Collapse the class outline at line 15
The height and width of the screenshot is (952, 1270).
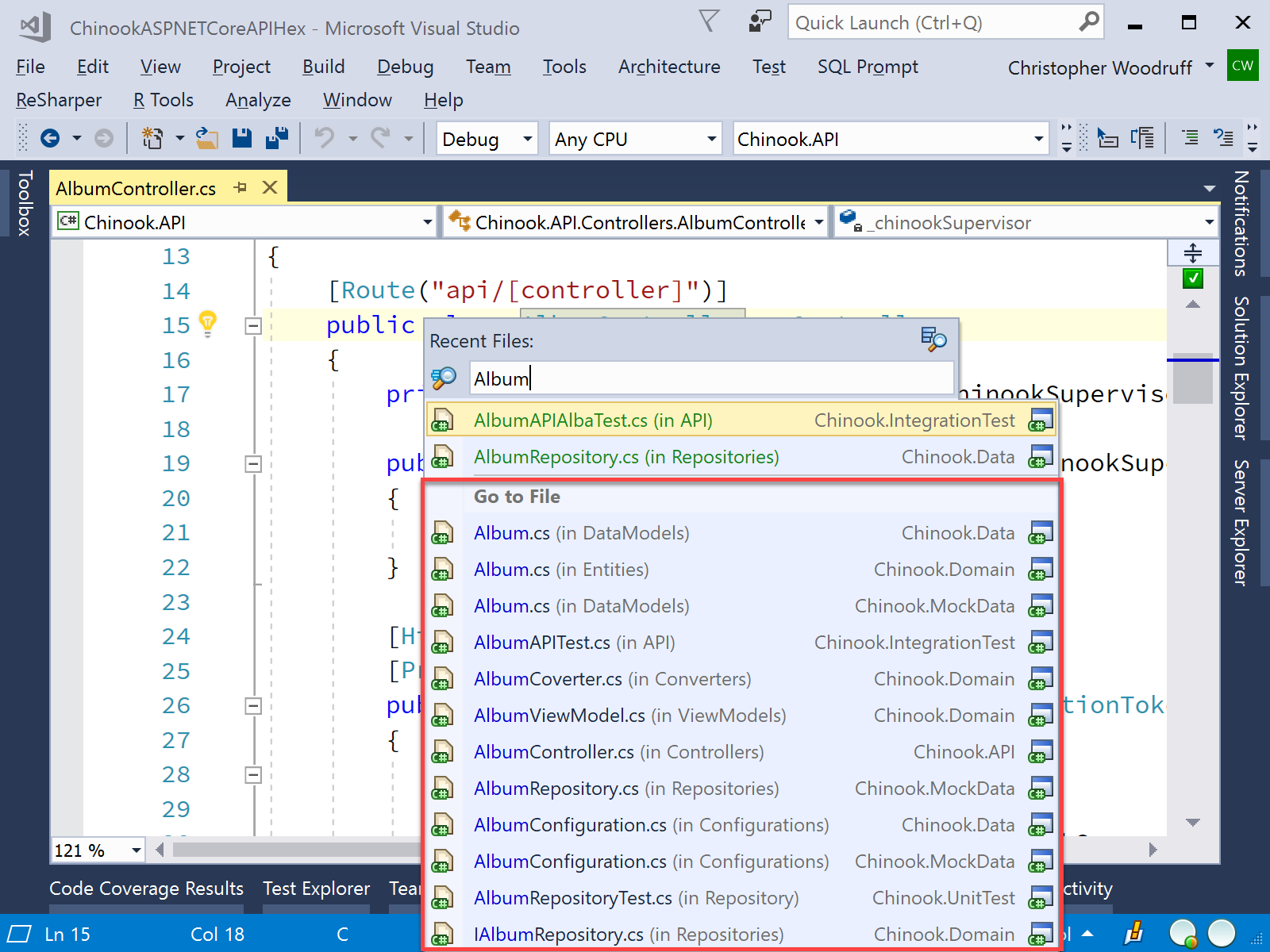pos(253,325)
